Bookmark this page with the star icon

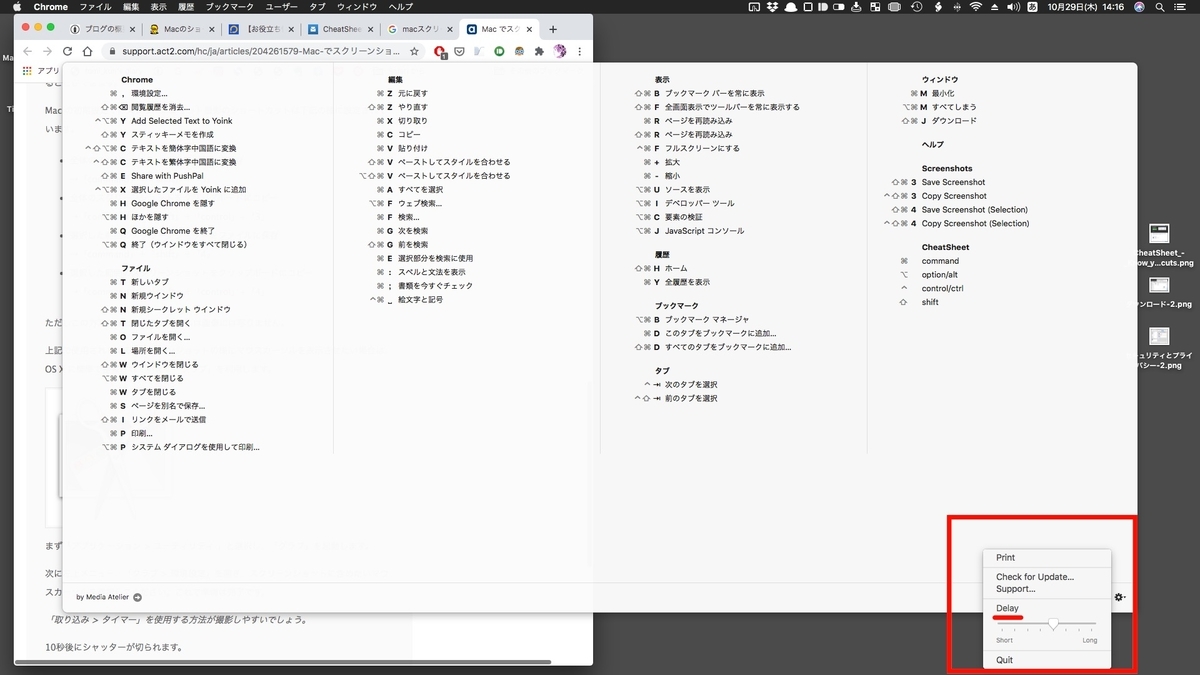click(x=414, y=51)
